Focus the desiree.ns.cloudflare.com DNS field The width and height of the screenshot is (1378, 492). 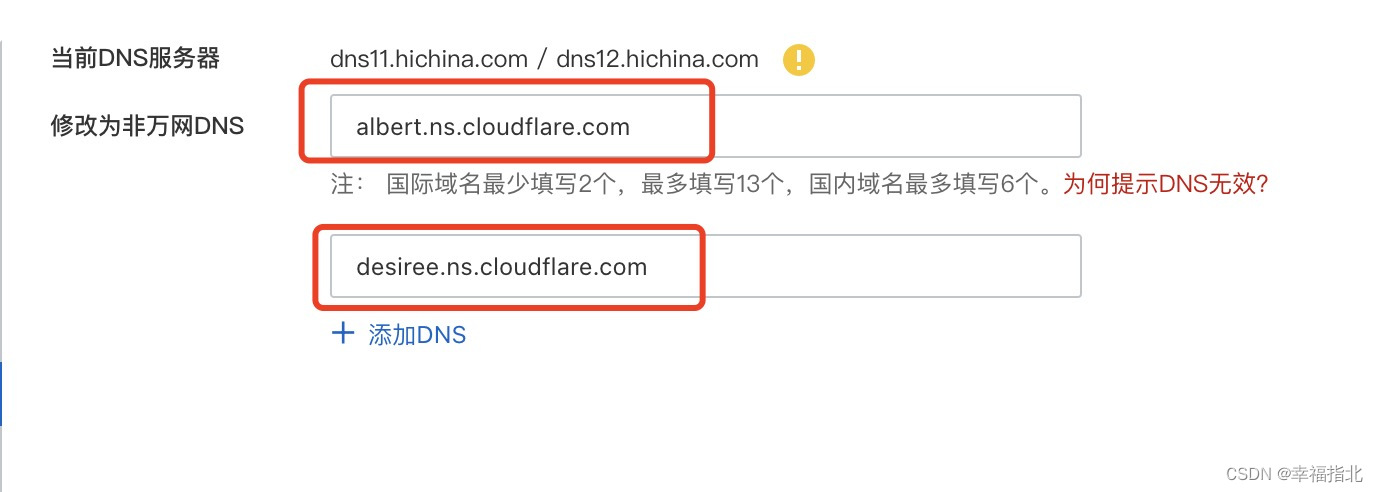coord(706,266)
